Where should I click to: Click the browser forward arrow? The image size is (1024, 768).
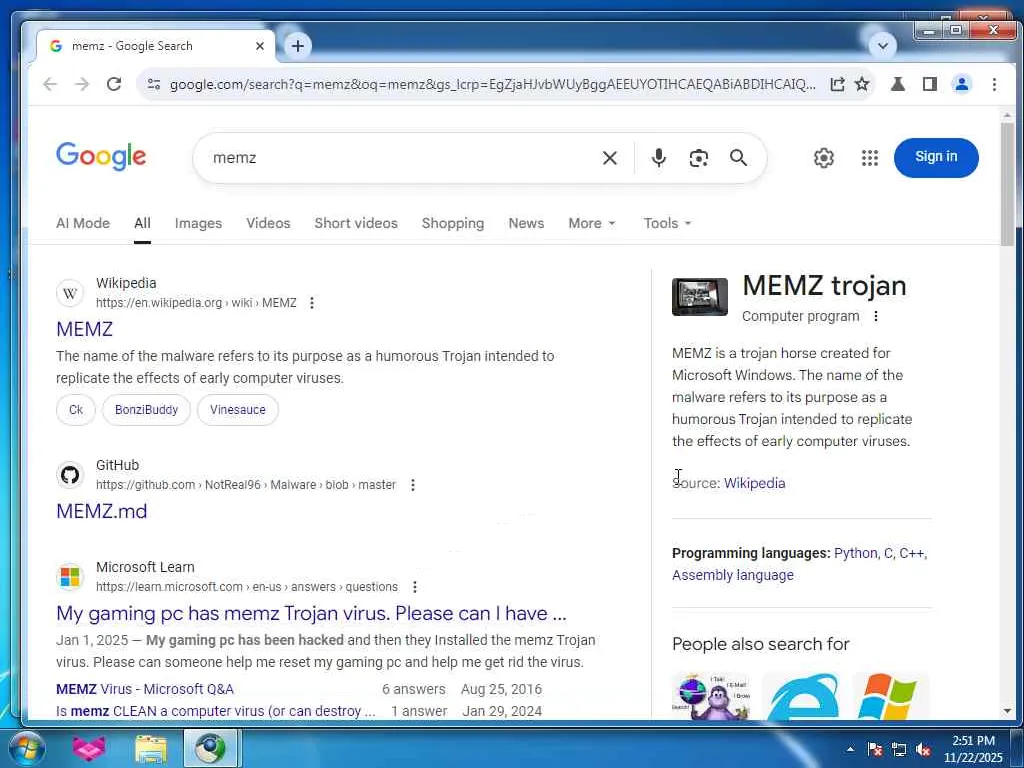point(82,84)
